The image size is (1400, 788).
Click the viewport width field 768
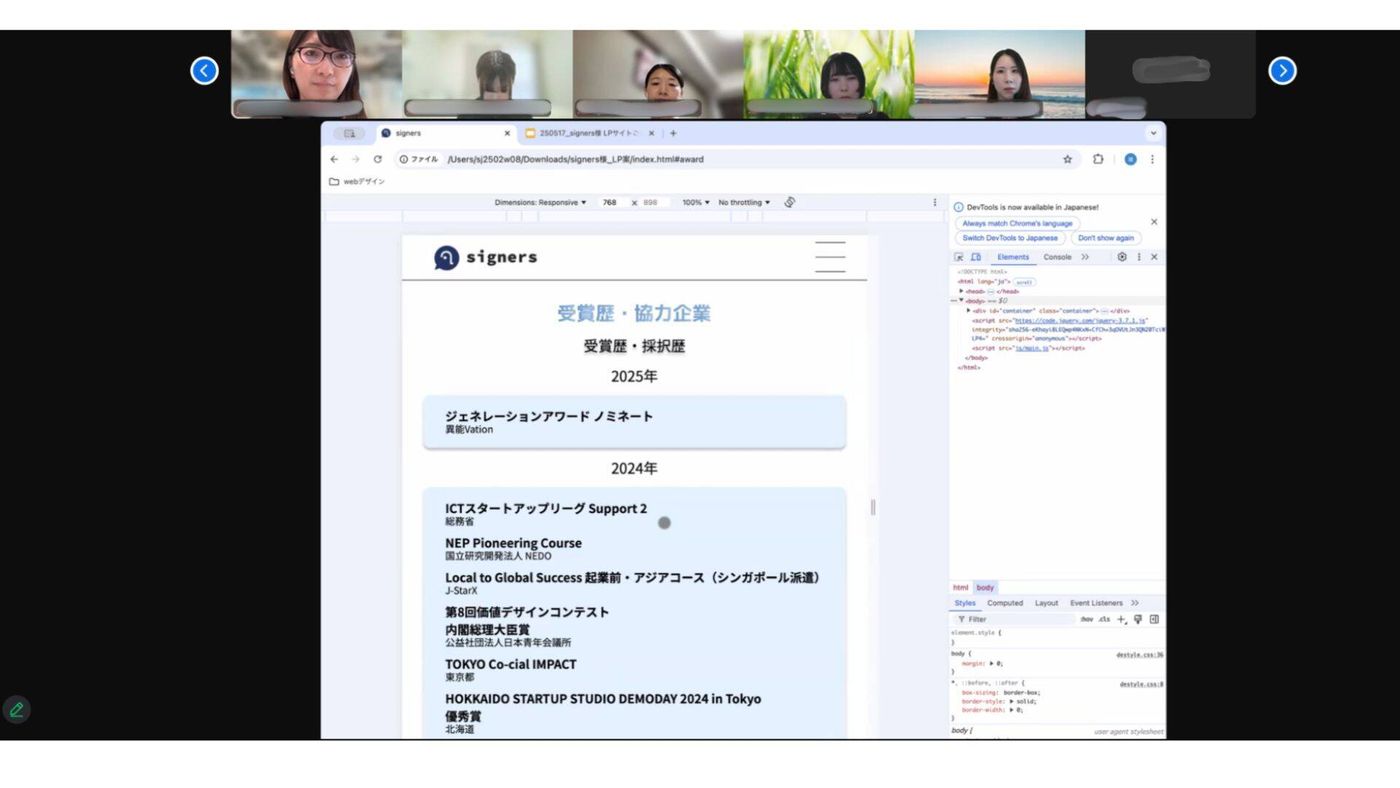(x=610, y=202)
